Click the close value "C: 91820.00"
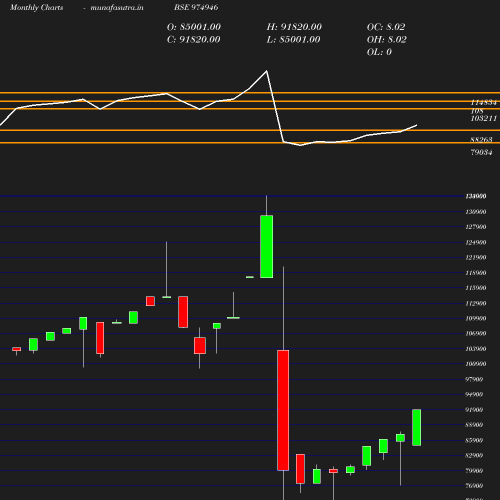This screenshot has height=500, width=500. (194, 39)
